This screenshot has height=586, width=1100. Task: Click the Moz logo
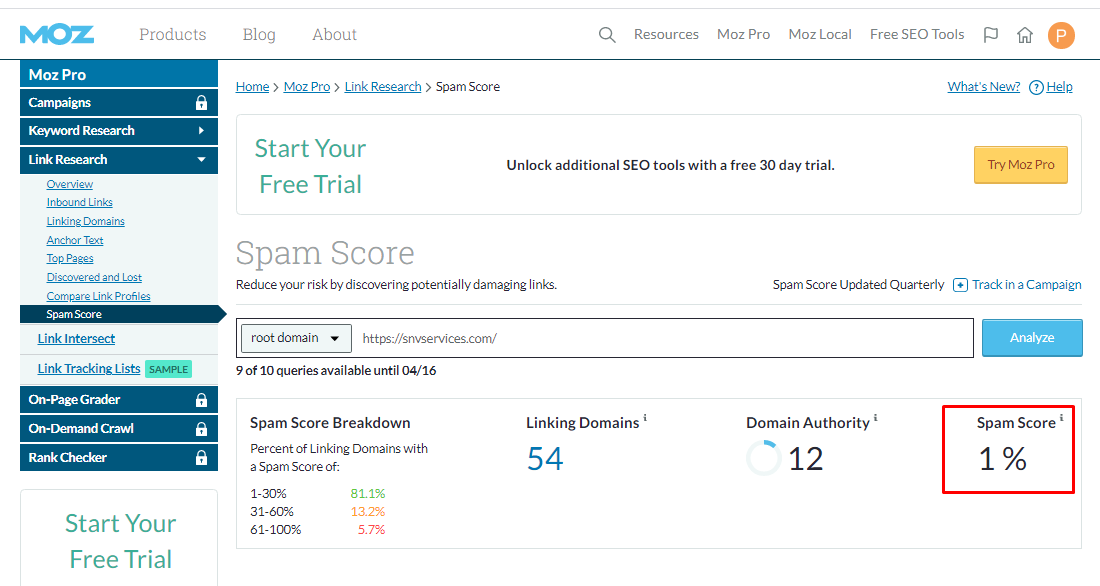pos(57,34)
